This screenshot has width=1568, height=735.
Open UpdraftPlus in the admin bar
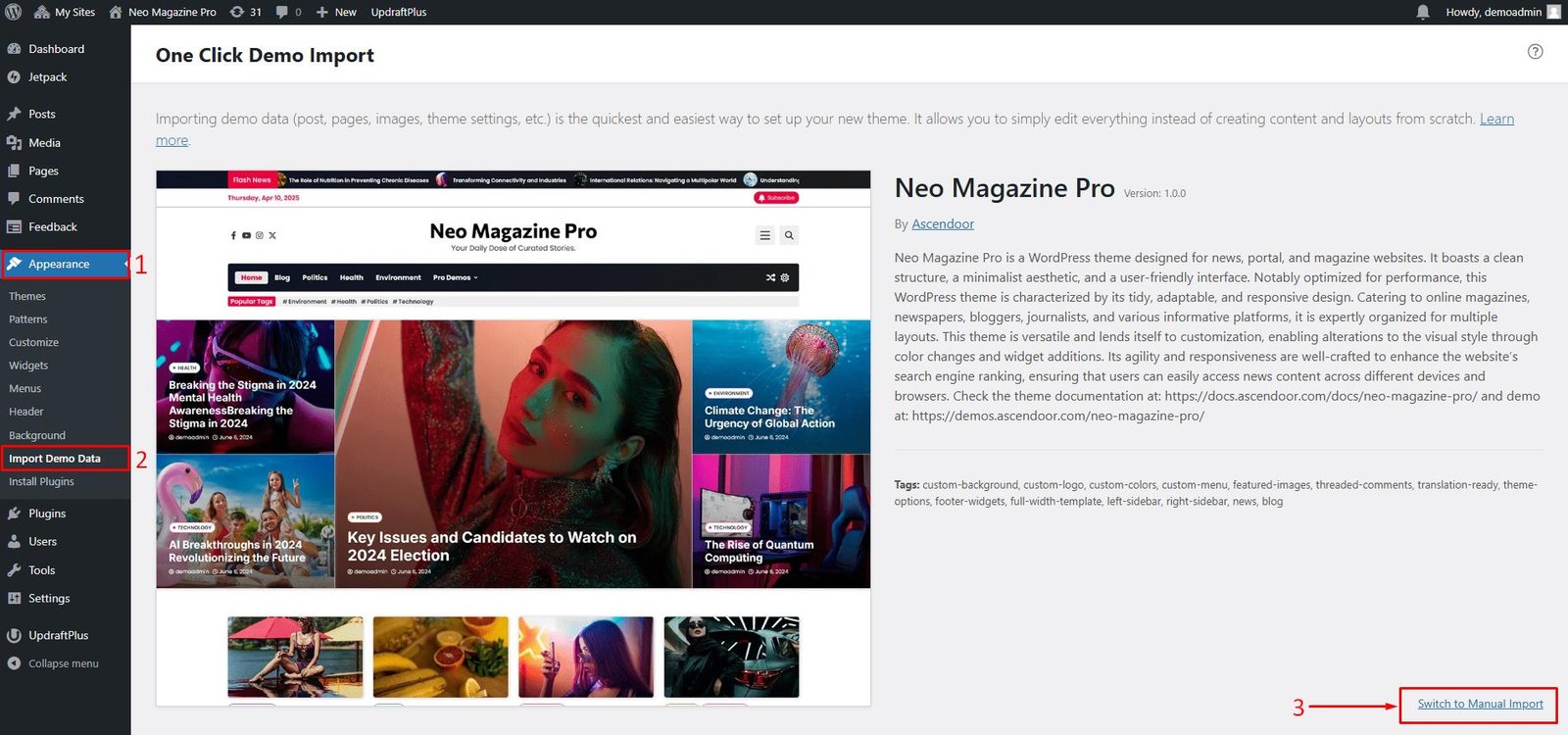pyautogui.click(x=399, y=12)
